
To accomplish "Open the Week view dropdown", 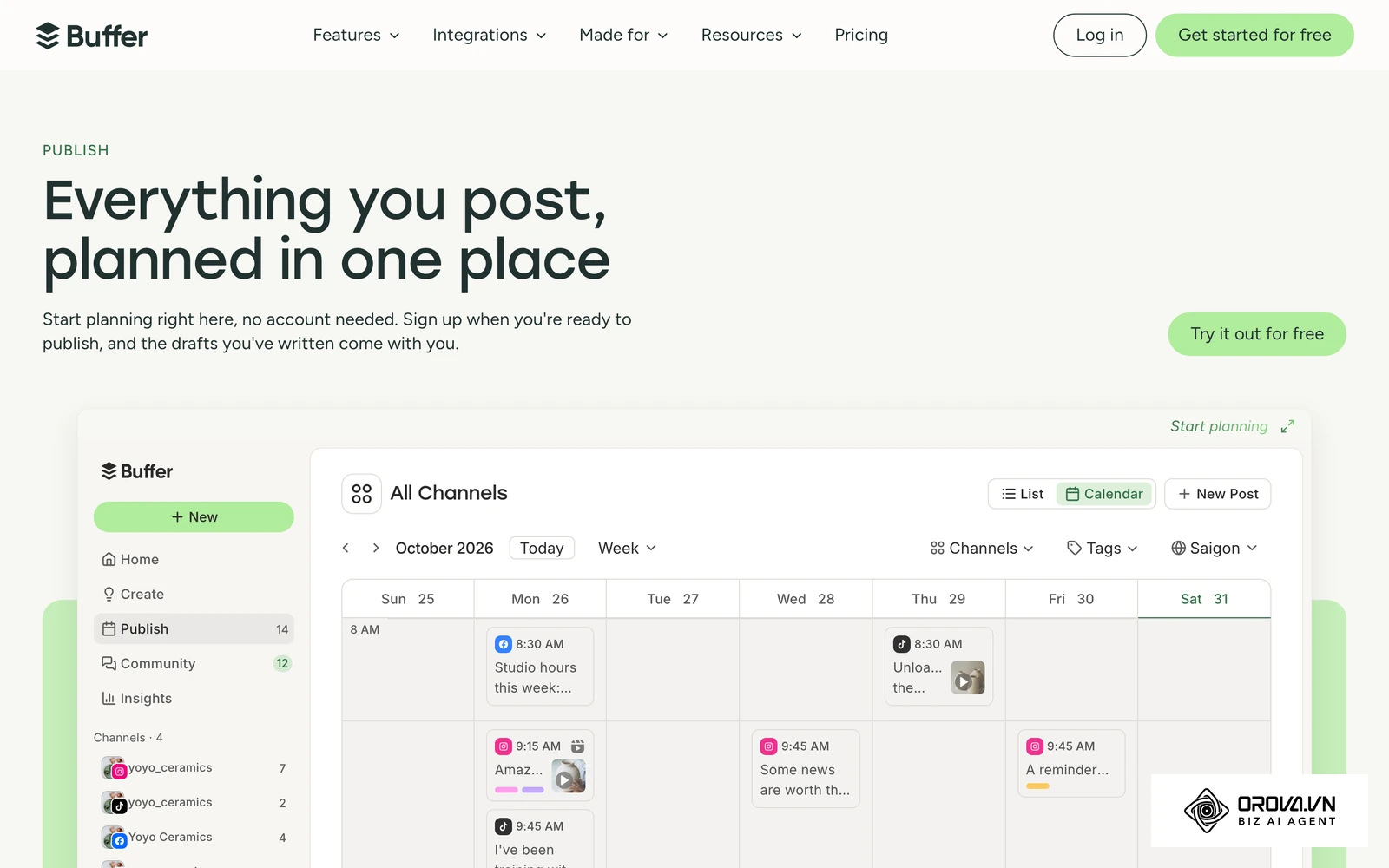I will pos(627,548).
